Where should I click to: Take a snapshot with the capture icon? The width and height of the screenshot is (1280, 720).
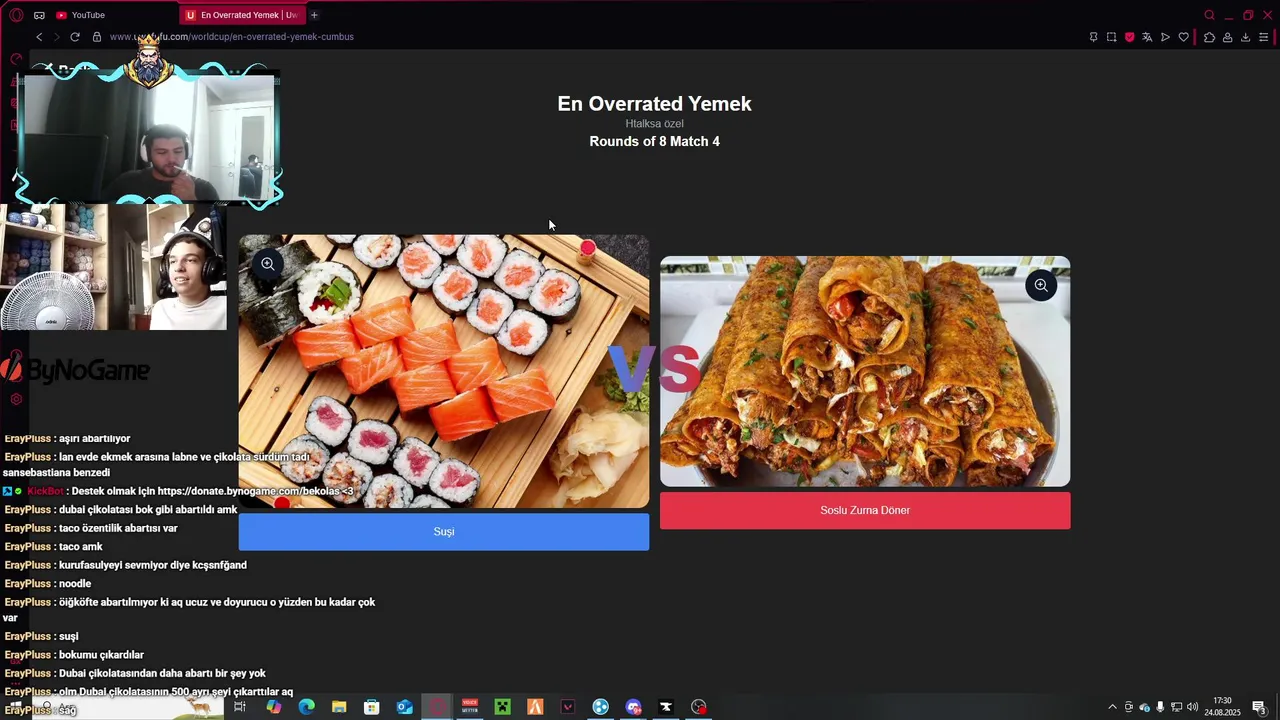[x=1111, y=37]
